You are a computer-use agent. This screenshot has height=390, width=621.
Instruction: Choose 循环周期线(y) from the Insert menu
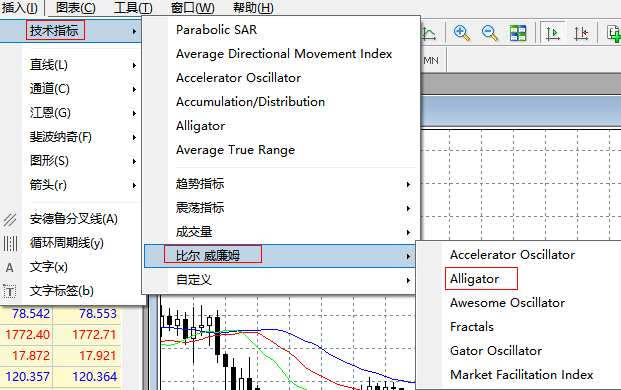(x=67, y=243)
